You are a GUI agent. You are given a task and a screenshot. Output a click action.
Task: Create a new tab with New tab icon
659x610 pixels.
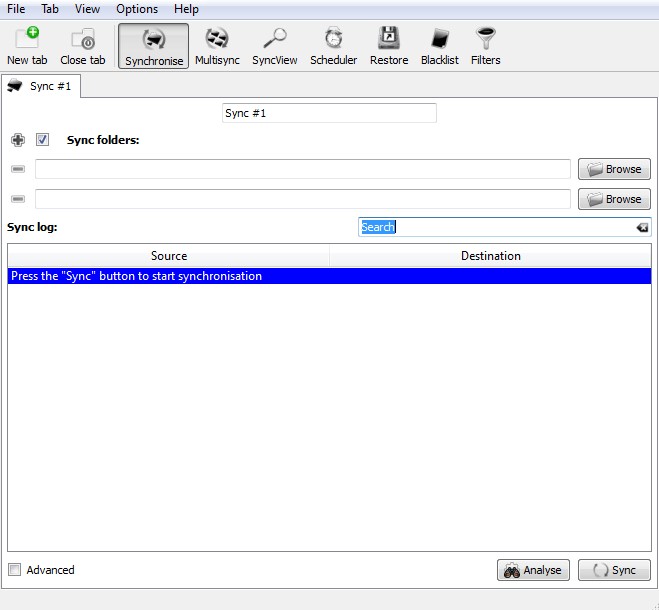[27, 46]
